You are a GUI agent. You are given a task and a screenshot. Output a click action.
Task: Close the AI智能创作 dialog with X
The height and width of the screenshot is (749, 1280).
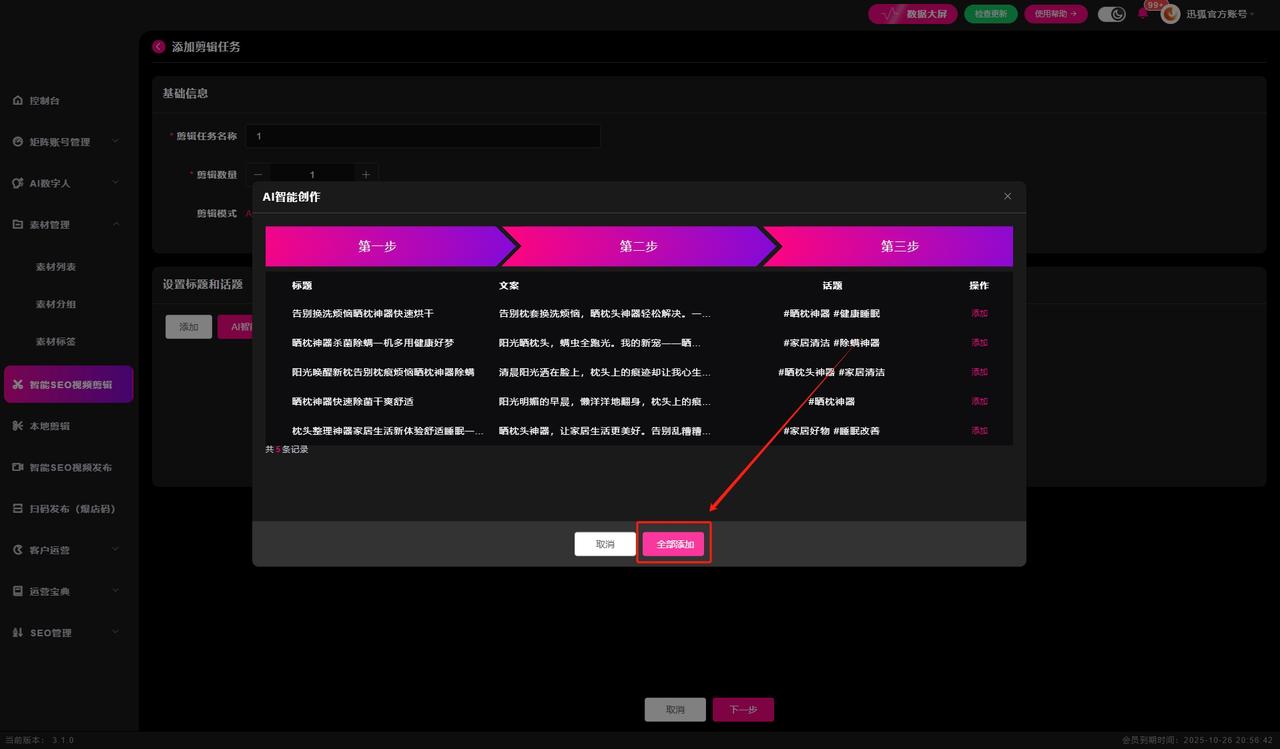[1007, 196]
